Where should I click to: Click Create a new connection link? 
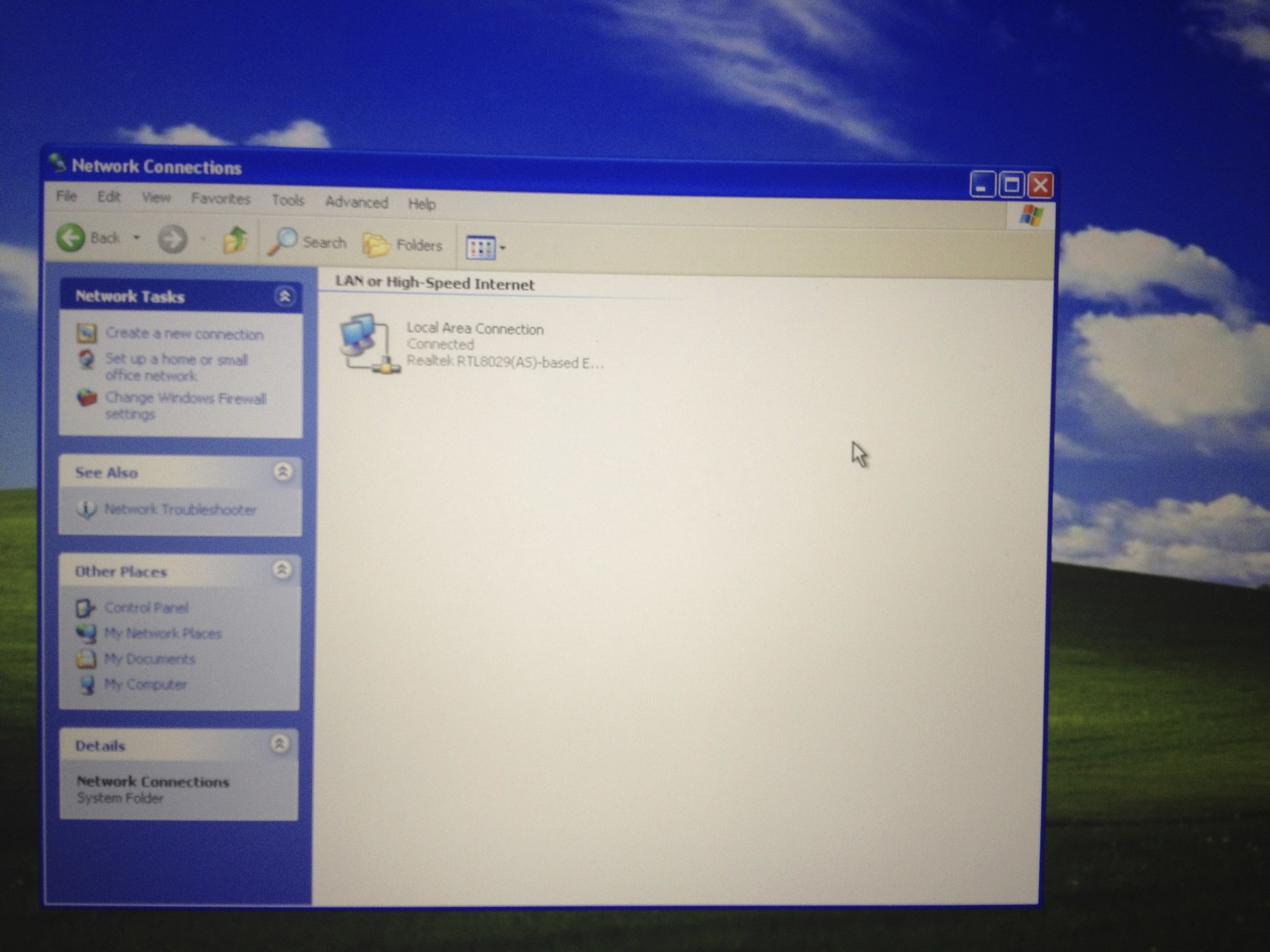click(184, 334)
